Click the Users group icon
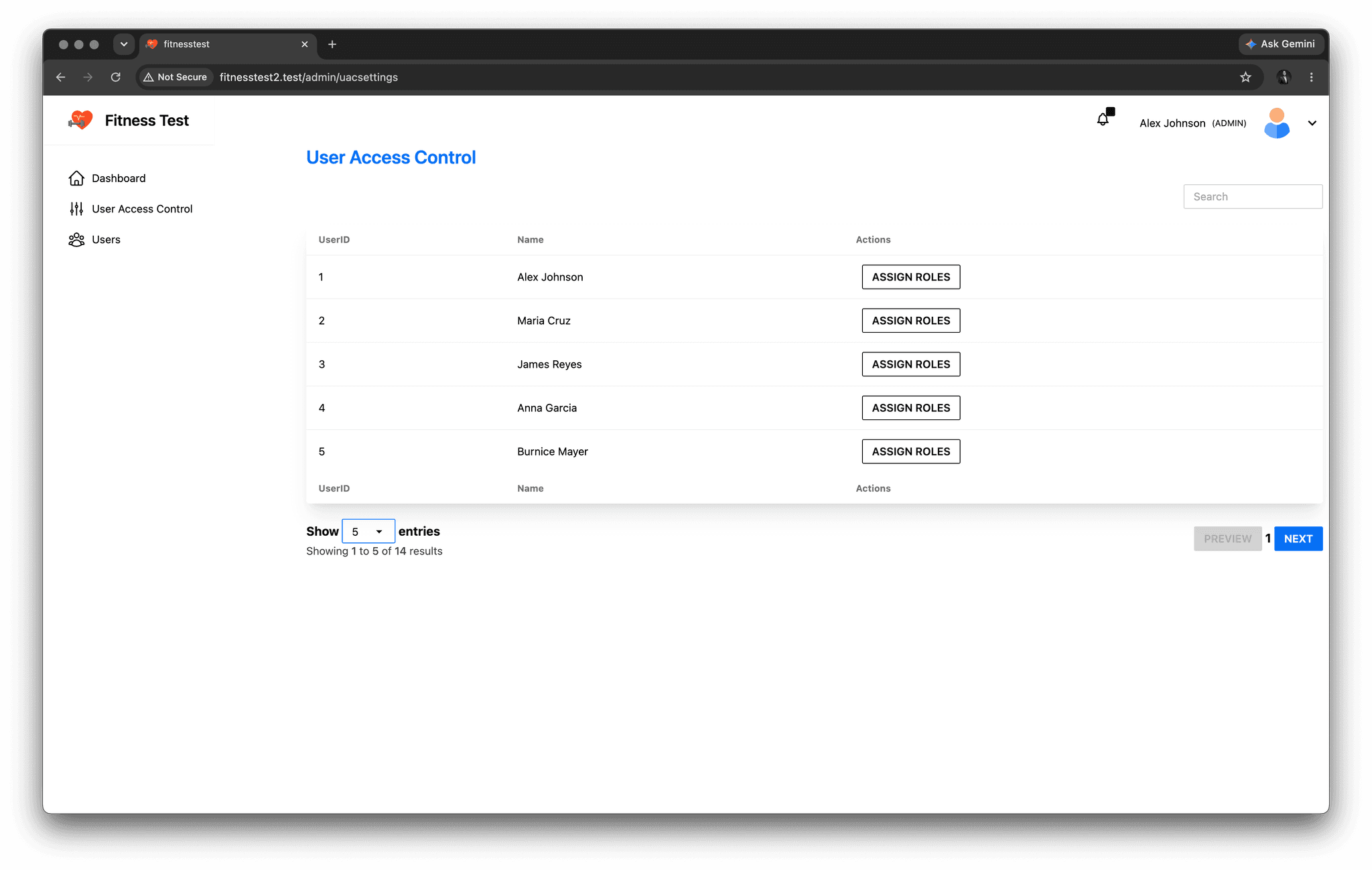The image size is (1372, 870). (x=76, y=240)
